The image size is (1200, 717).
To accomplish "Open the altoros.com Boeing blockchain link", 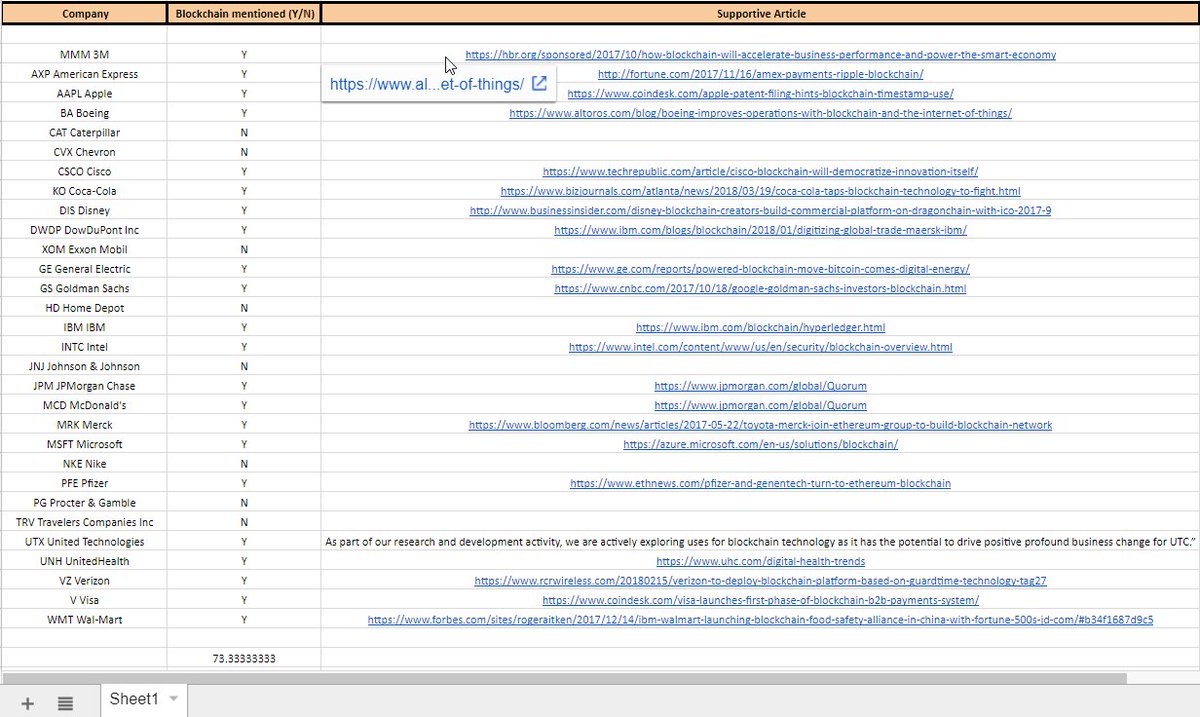I will click(x=760, y=113).
